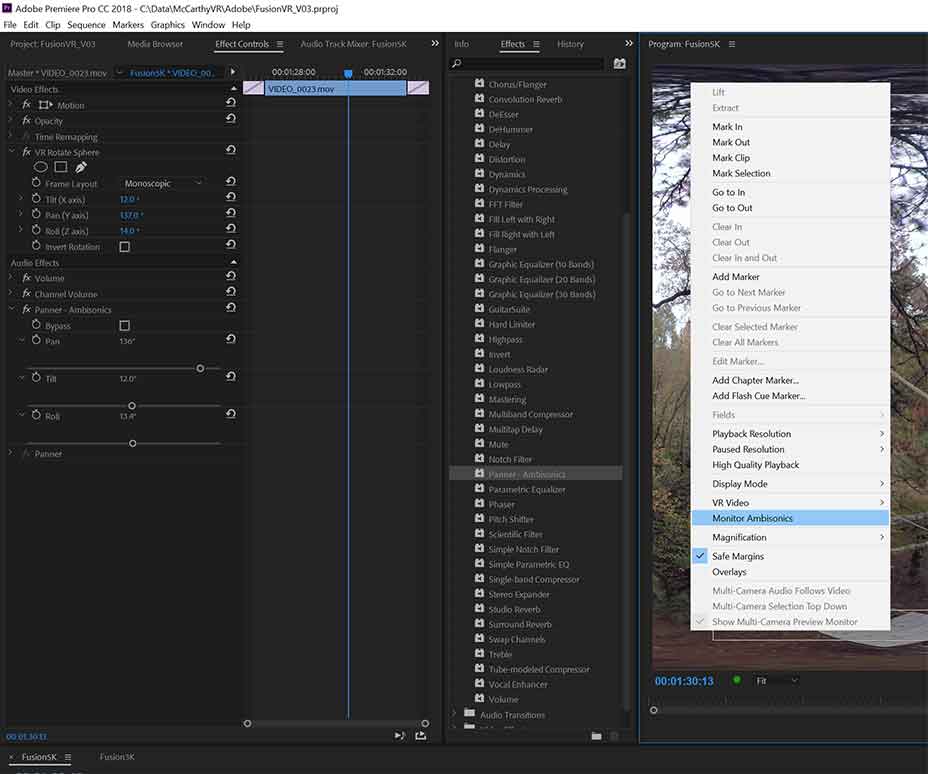This screenshot has width=928, height=774.
Task: Select the pen mask tool under VR Rotate Sphere
Action: point(81,167)
